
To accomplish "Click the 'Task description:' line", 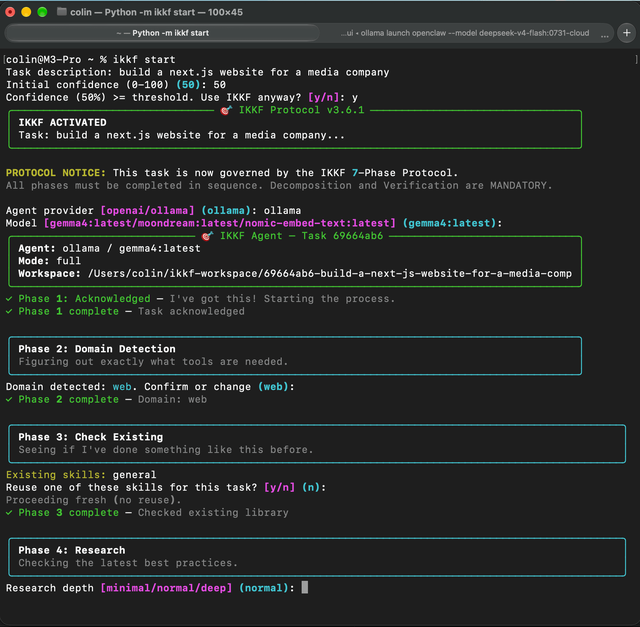I will coord(198,72).
